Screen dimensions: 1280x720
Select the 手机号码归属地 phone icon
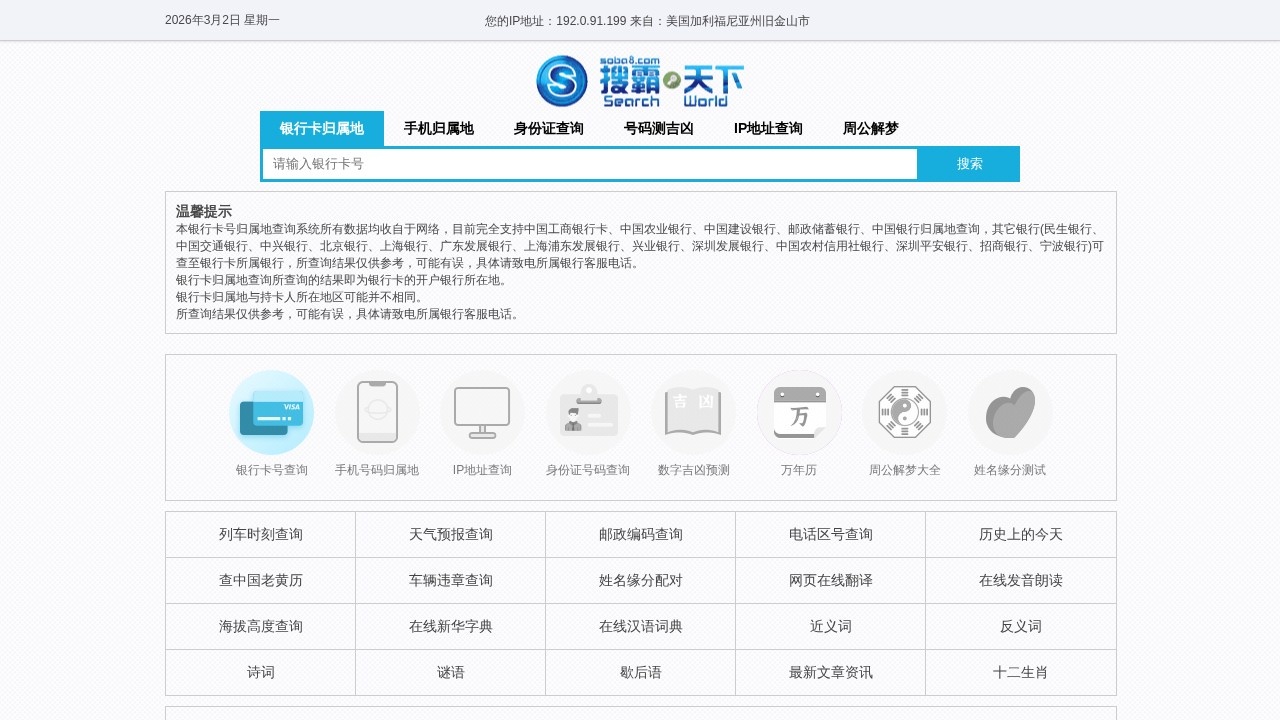click(x=378, y=412)
